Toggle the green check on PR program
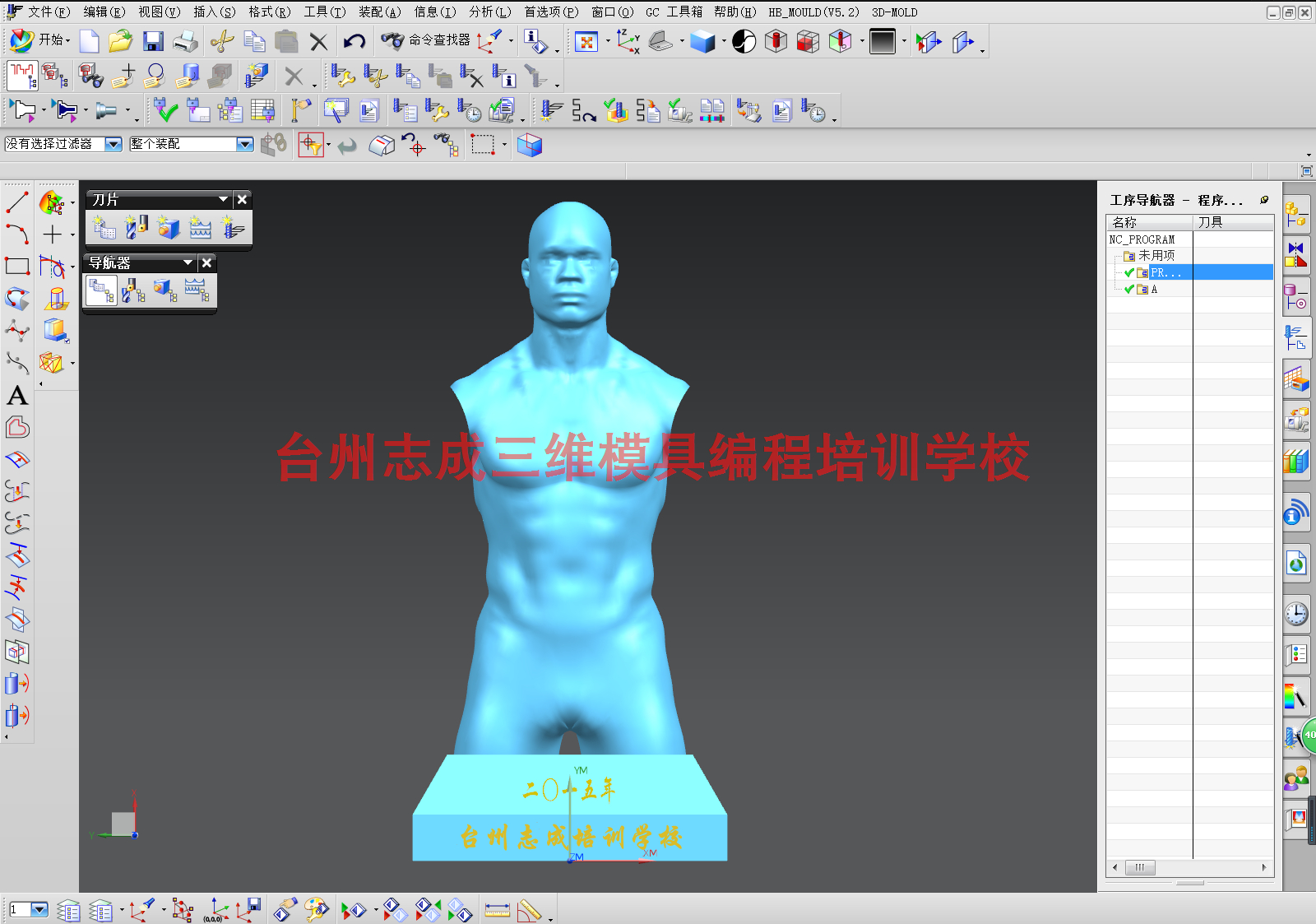Image resolution: width=1316 pixels, height=924 pixels. [x=1129, y=272]
